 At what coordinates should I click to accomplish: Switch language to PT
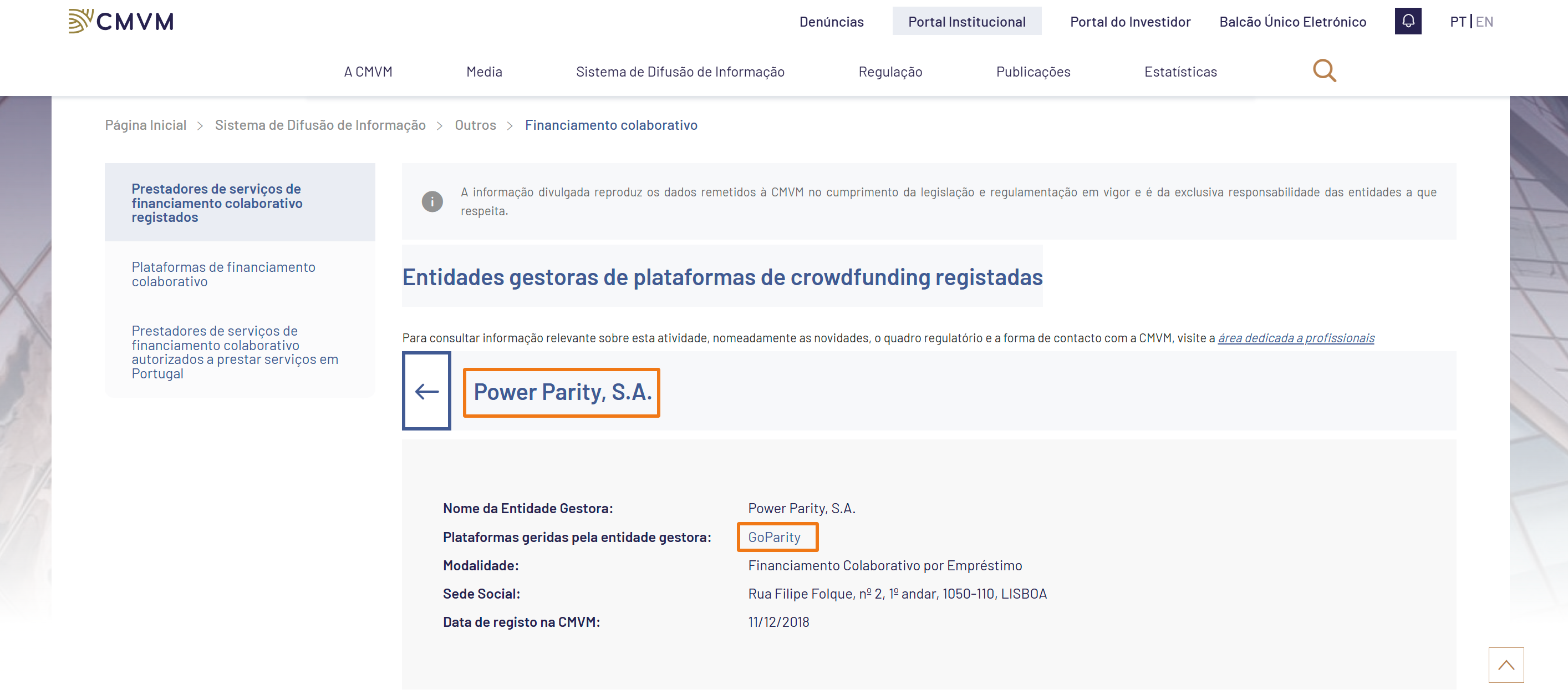point(1457,22)
